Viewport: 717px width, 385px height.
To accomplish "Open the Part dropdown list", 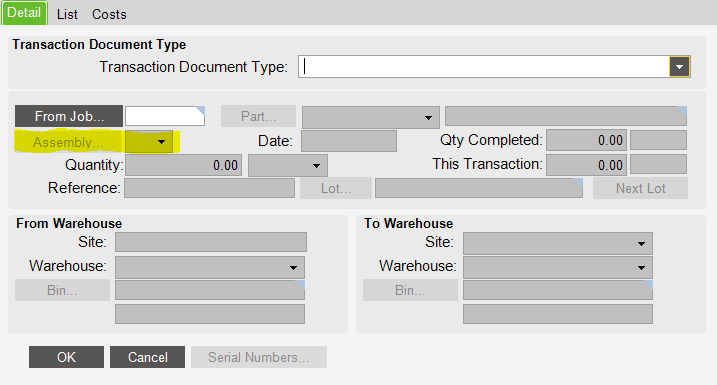I will pos(370,118).
